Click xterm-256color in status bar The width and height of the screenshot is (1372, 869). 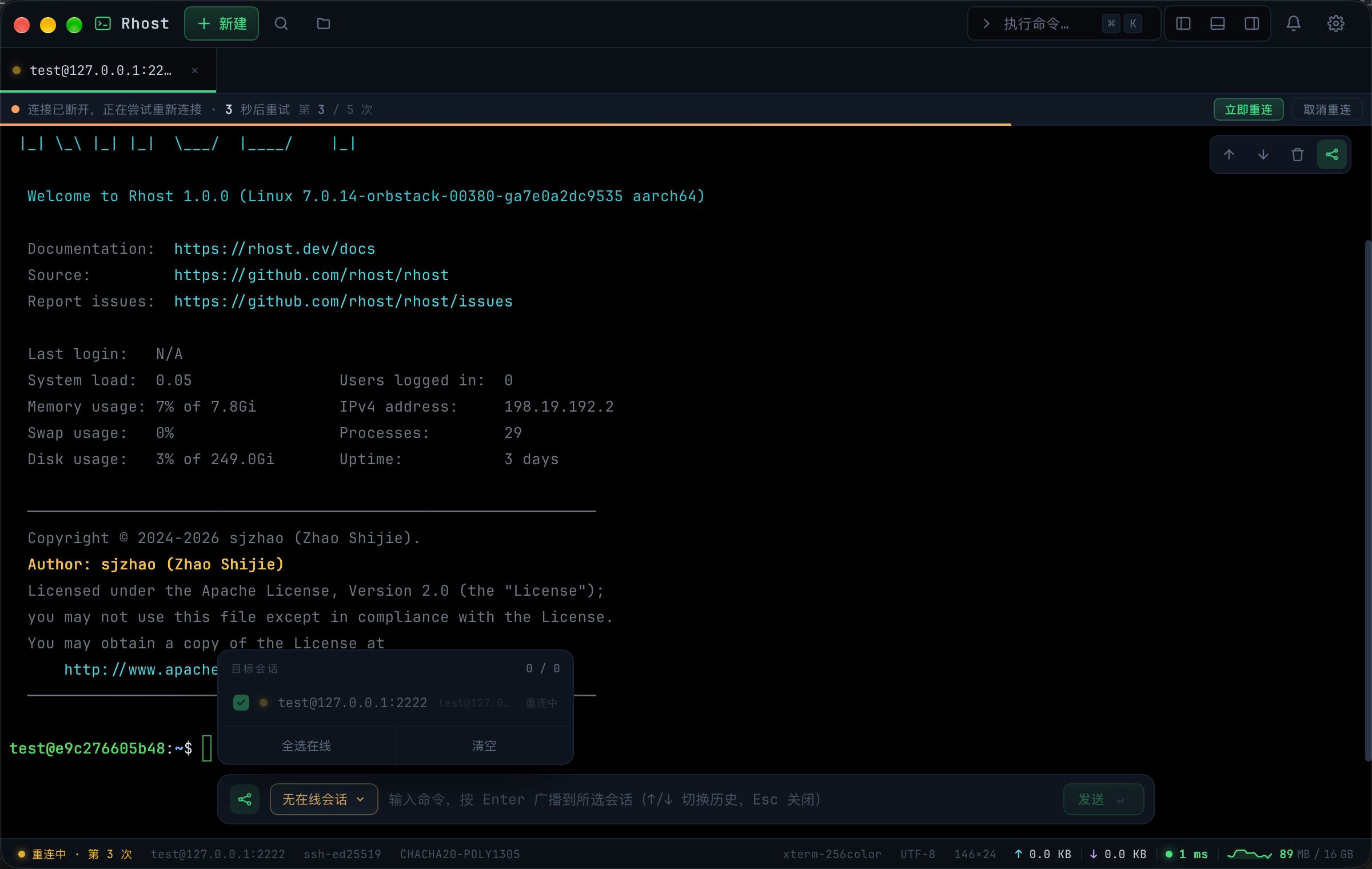click(x=832, y=854)
